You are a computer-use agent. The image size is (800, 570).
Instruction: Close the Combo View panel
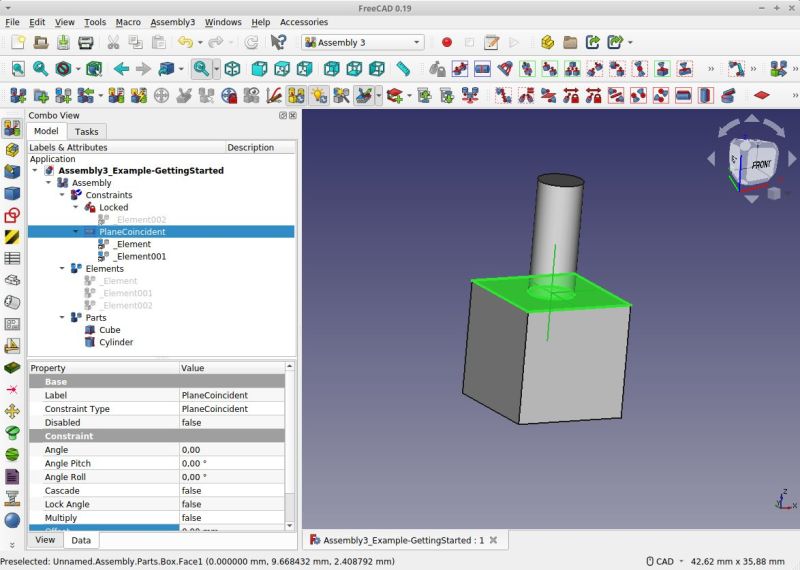click(x=292, y=115)
